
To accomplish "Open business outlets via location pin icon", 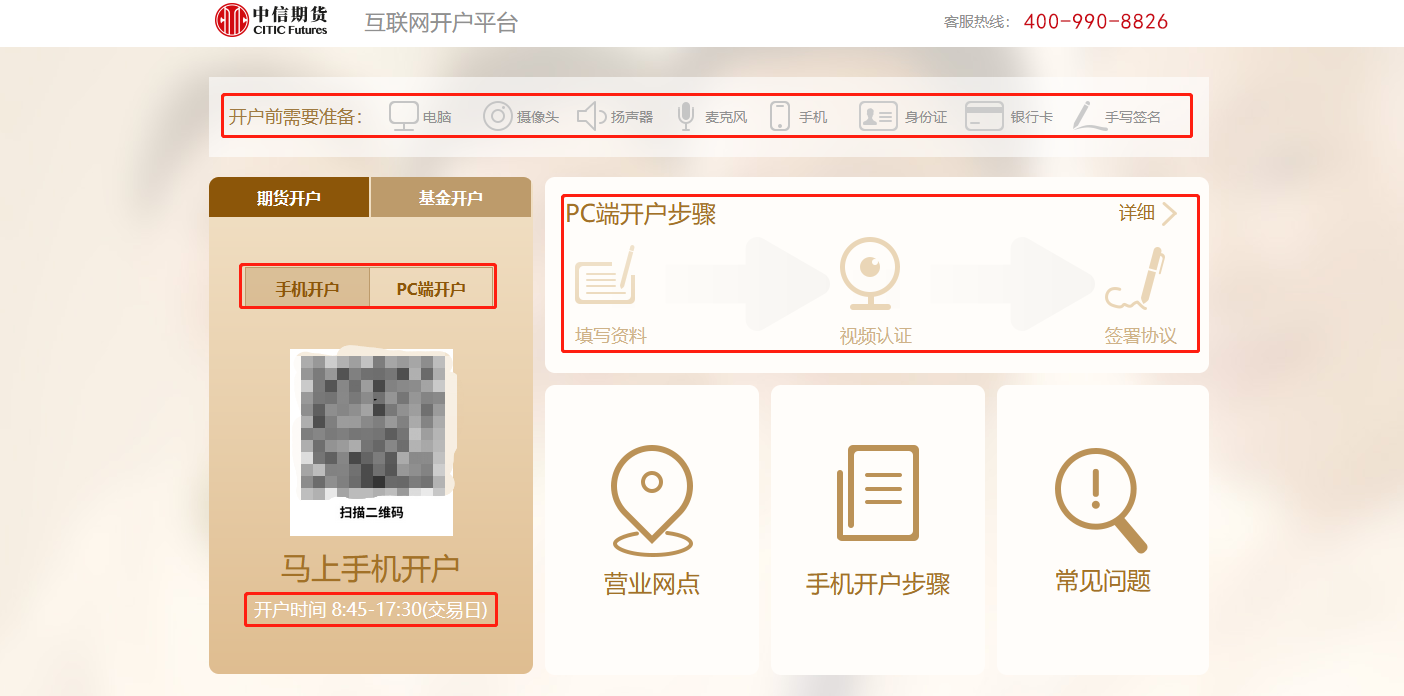I will (x=652, y=500).
